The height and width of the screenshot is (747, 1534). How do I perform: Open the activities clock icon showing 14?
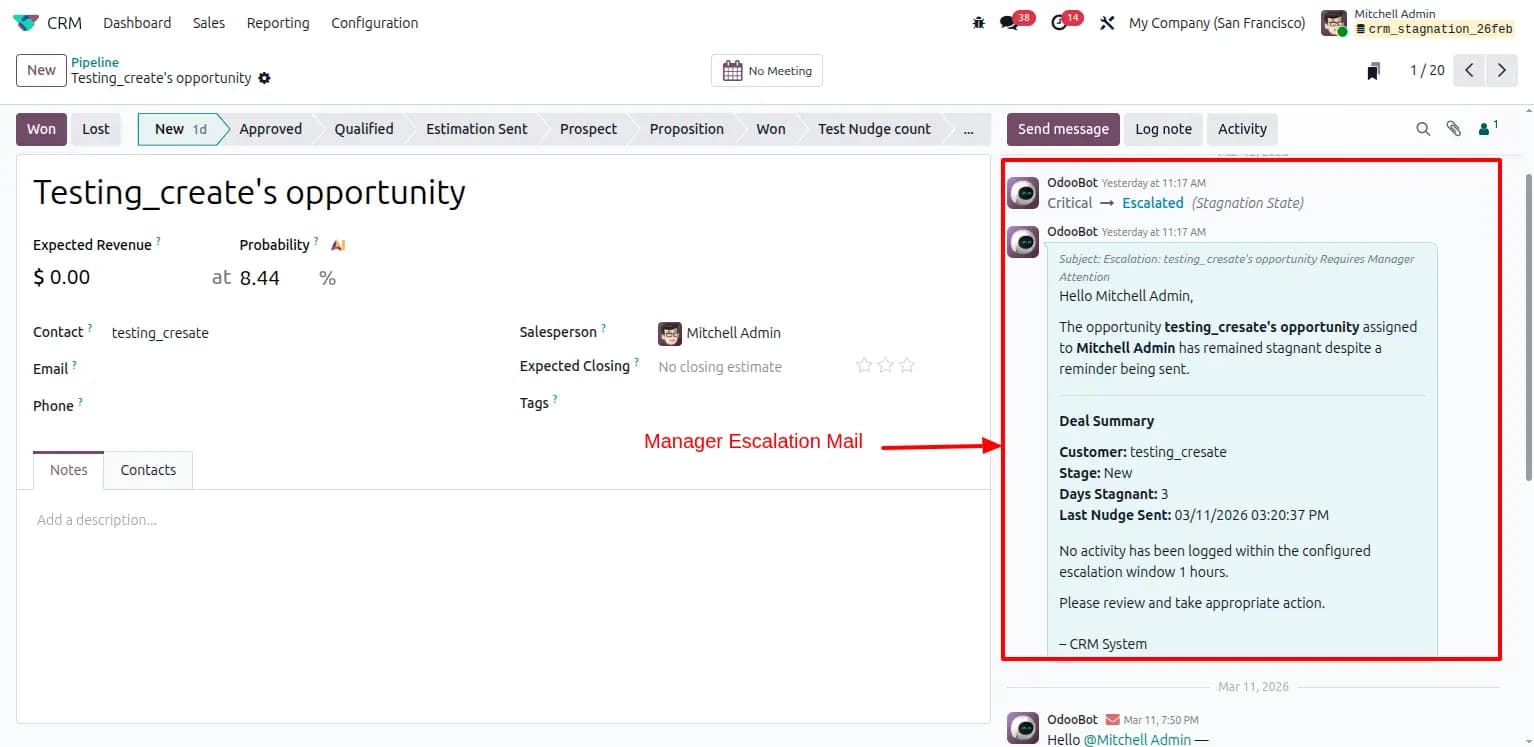tap(1060, 22)
